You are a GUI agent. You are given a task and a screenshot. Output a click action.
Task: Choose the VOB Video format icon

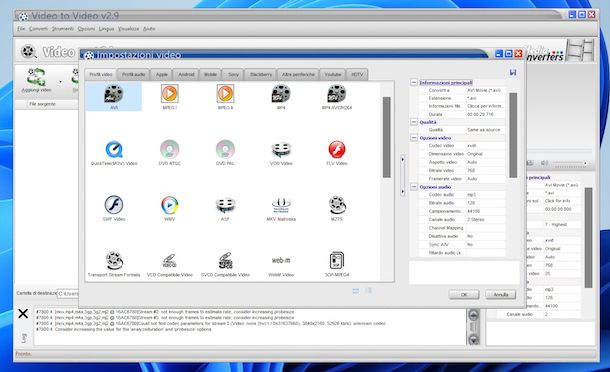tap(281, 149)
